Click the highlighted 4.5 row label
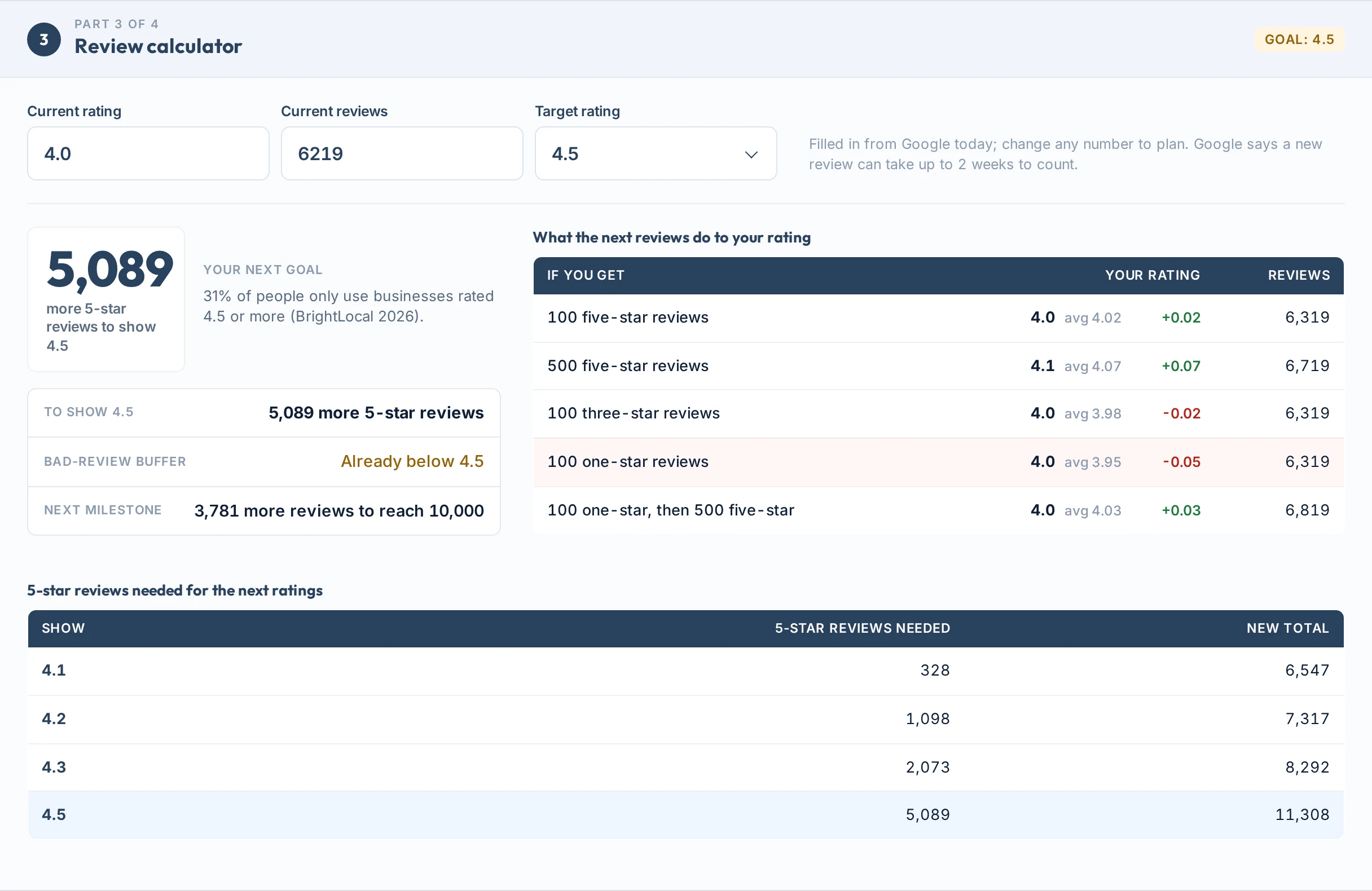This screenshot has width=1372, height=891. pyautogui.click(x=54, y=814)
